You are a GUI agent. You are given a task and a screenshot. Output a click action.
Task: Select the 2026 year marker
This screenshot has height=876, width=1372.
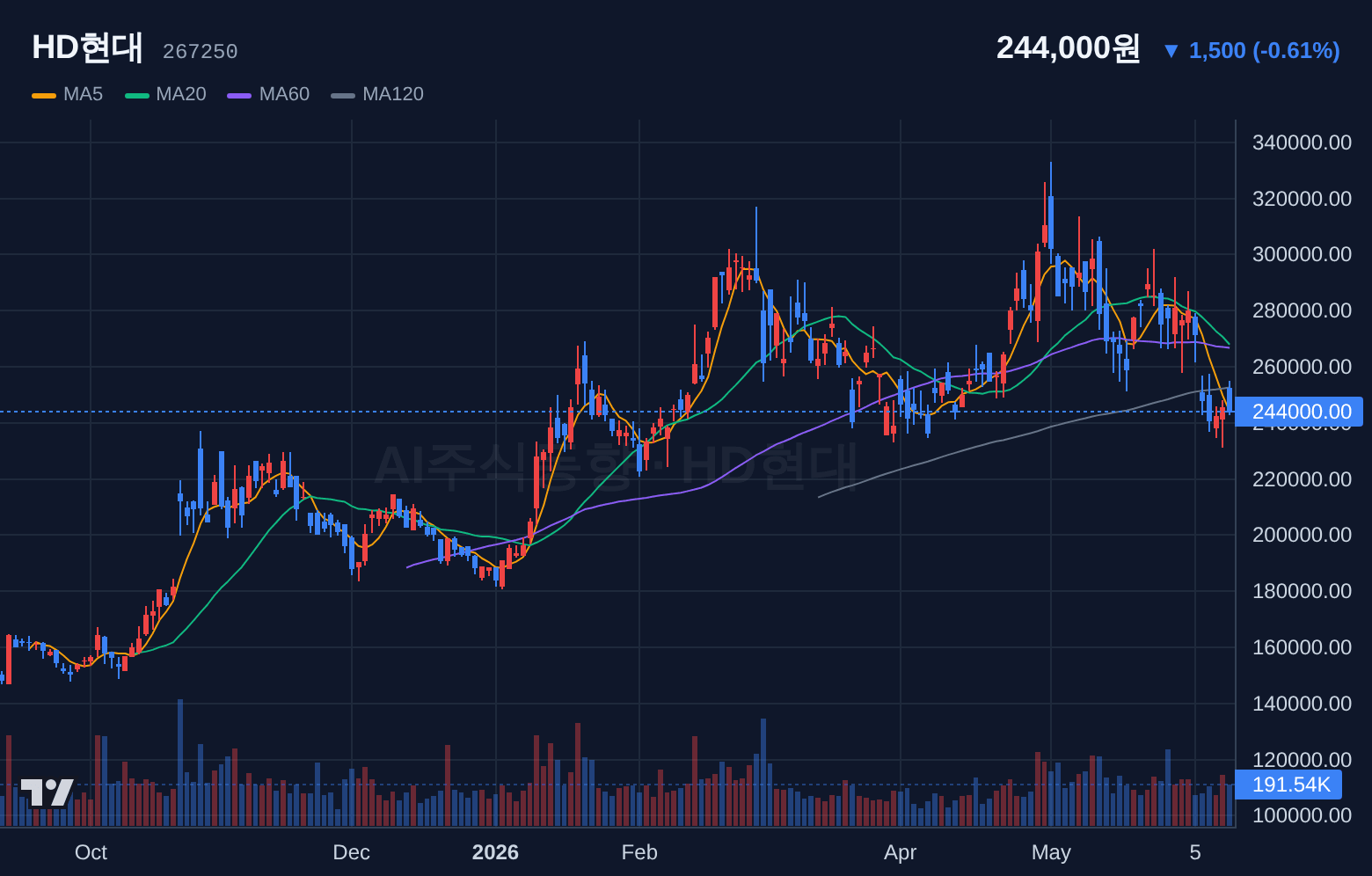coord(495,852)
